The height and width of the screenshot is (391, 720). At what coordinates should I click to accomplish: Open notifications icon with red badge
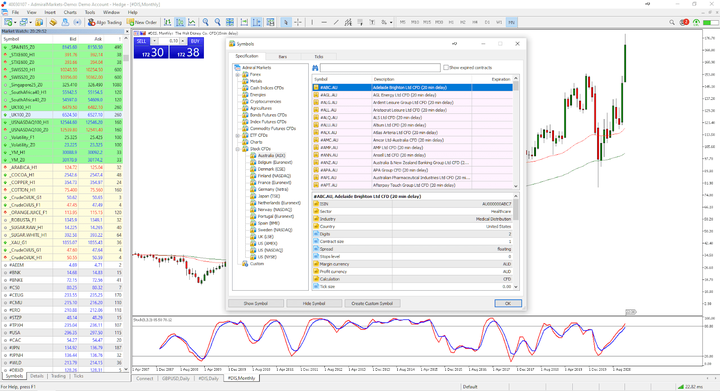pyautogui.click(x=684, y=22)
